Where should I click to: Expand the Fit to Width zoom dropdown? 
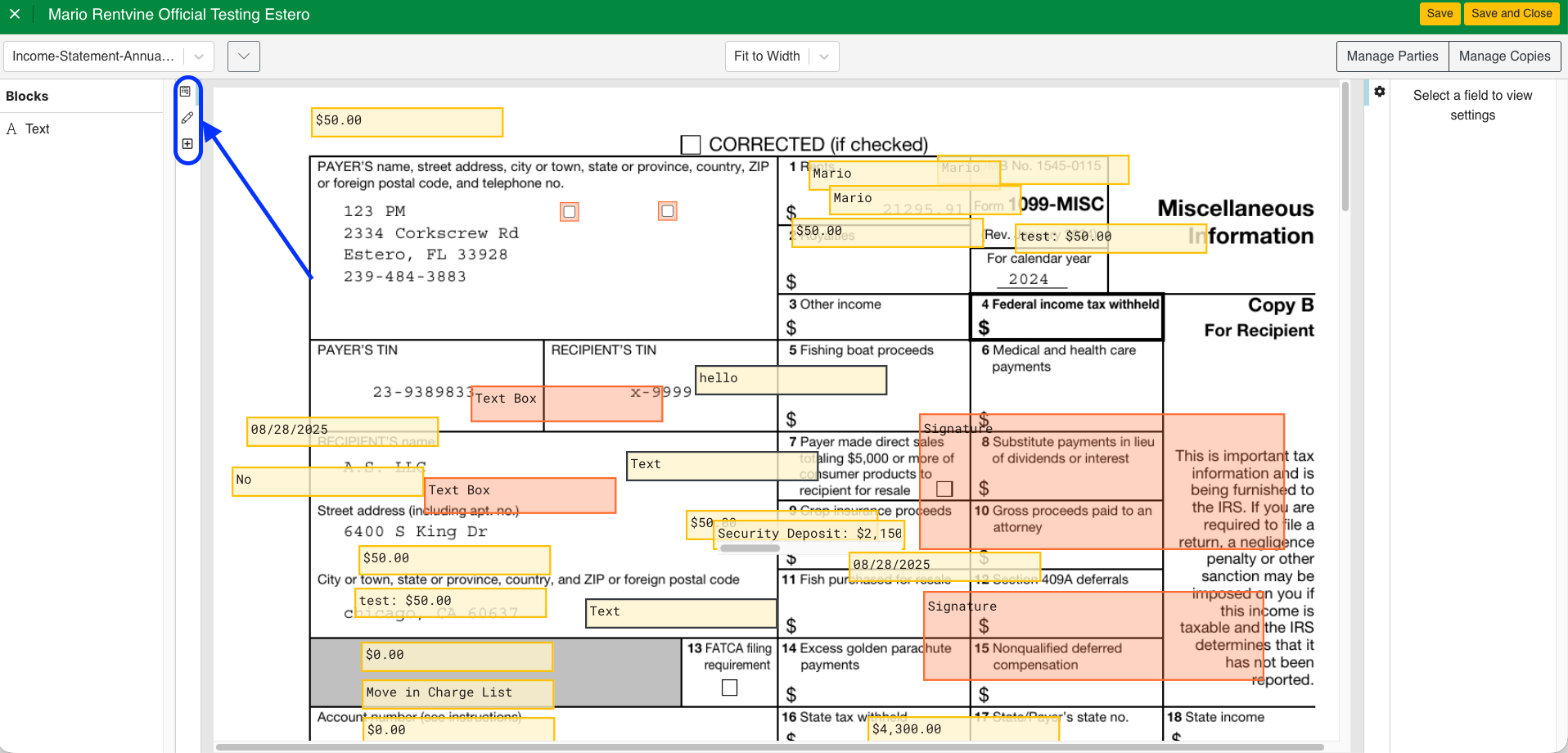823,56
